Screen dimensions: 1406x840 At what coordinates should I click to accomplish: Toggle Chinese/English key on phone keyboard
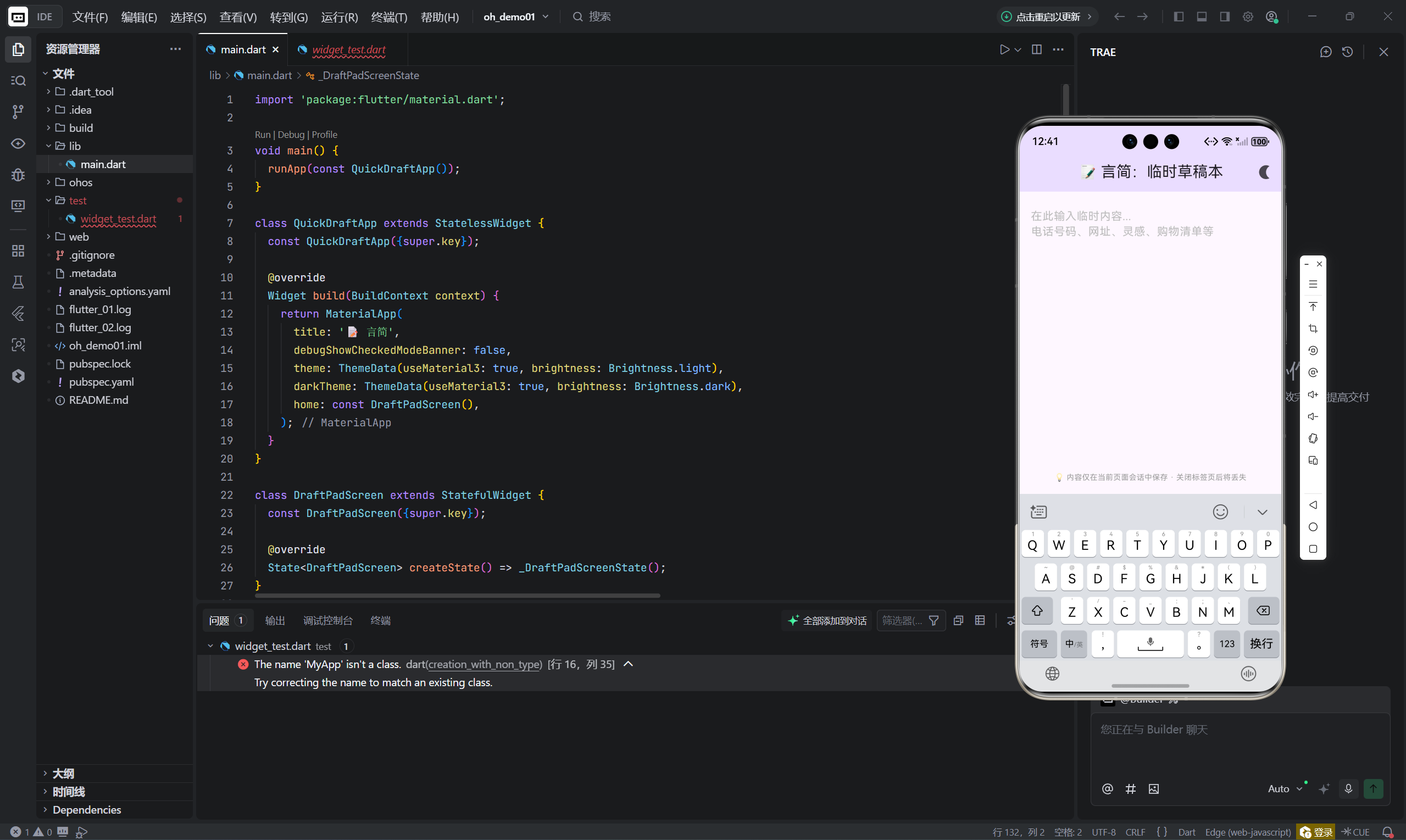(x=1073, y=643)
